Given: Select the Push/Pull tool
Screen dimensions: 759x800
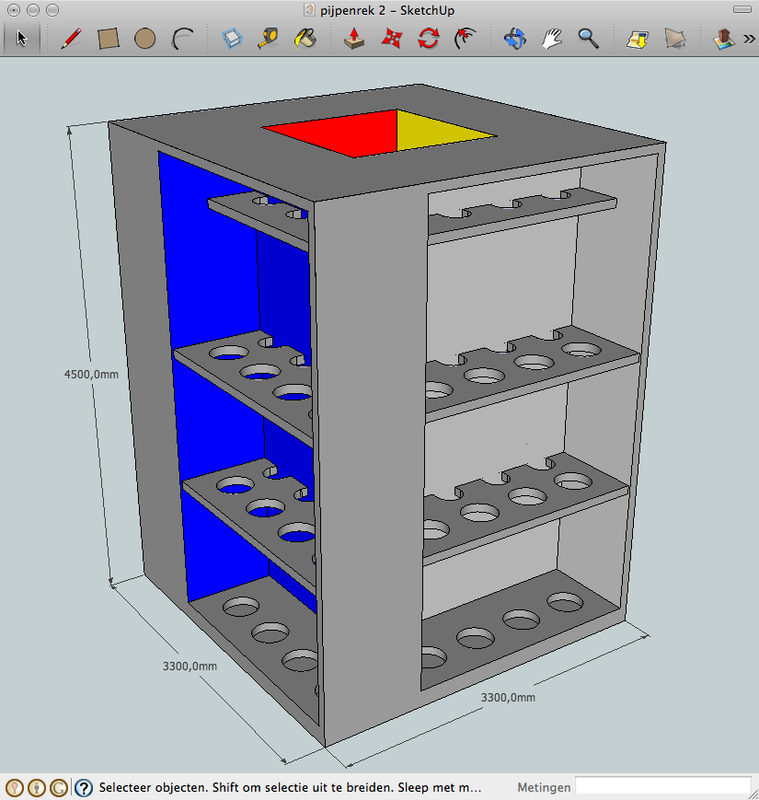Looking at the screenshot, I should click(354, 38).
